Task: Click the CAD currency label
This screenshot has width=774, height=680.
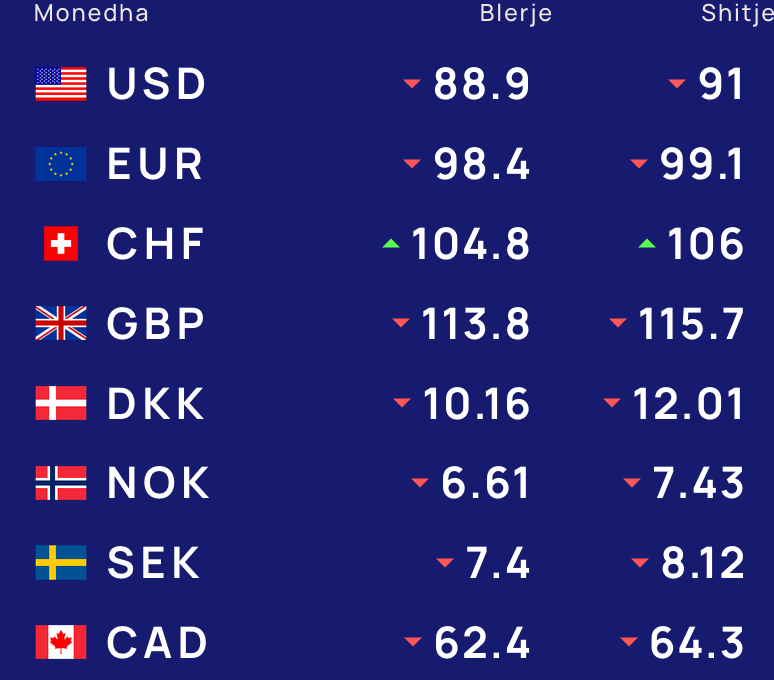Action: click(157, 642)
